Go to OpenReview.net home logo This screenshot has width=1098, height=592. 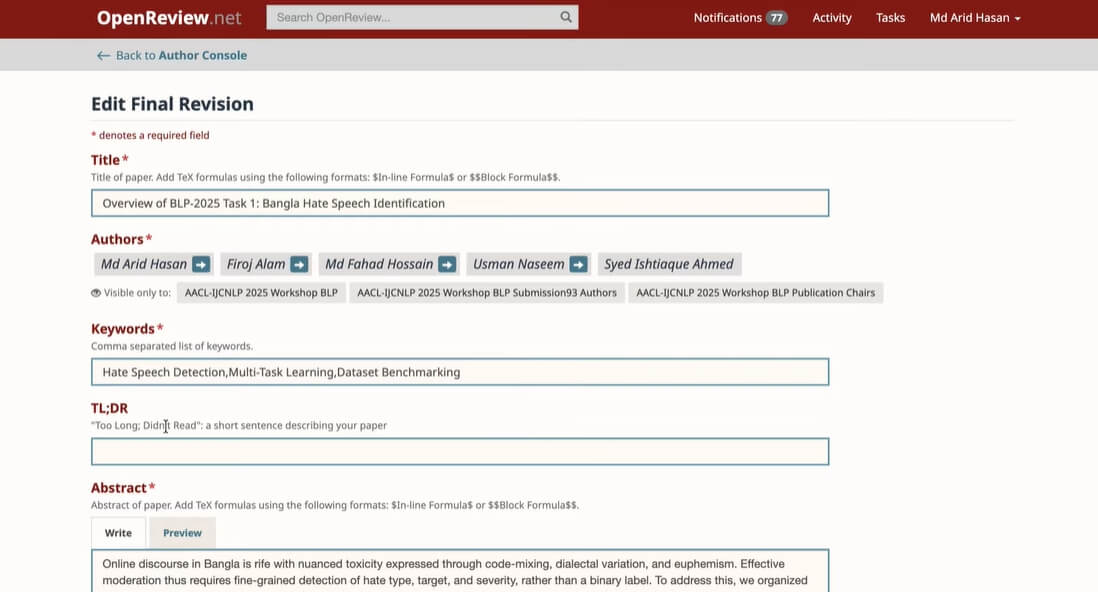tap(169, 18)
